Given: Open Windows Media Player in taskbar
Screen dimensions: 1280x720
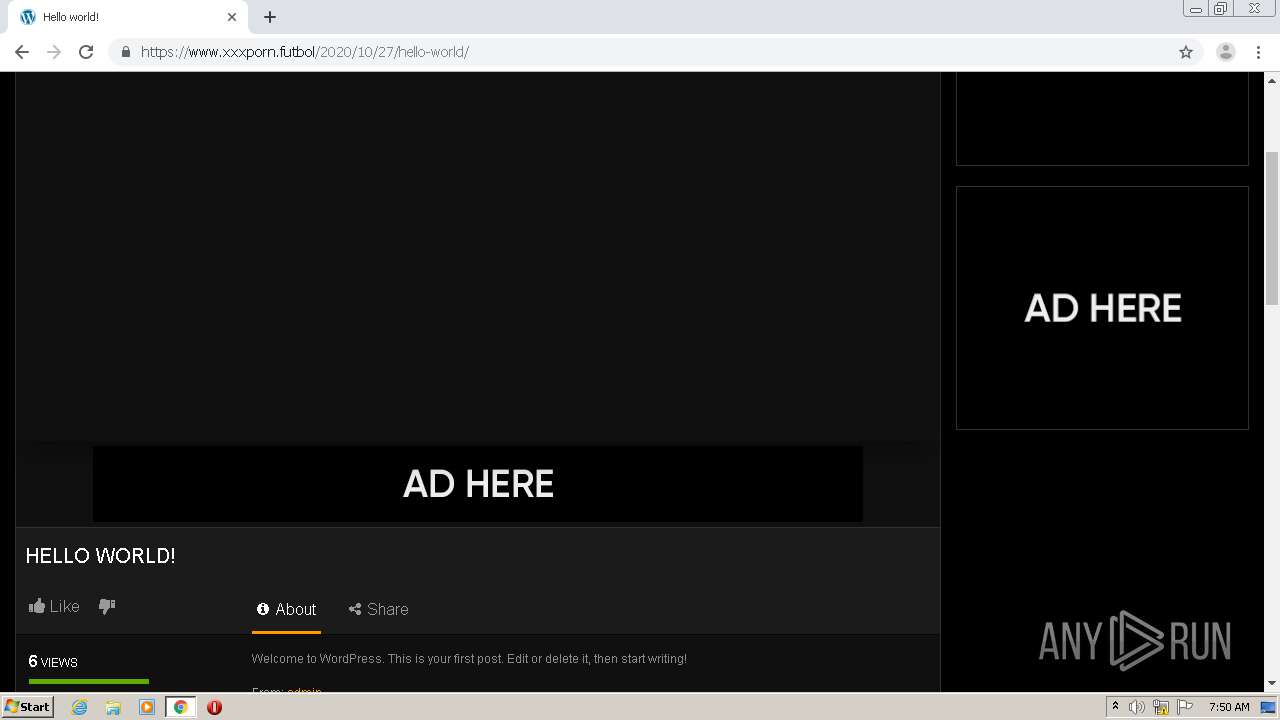Looking at the screenshot, I should tap(147, 707).
